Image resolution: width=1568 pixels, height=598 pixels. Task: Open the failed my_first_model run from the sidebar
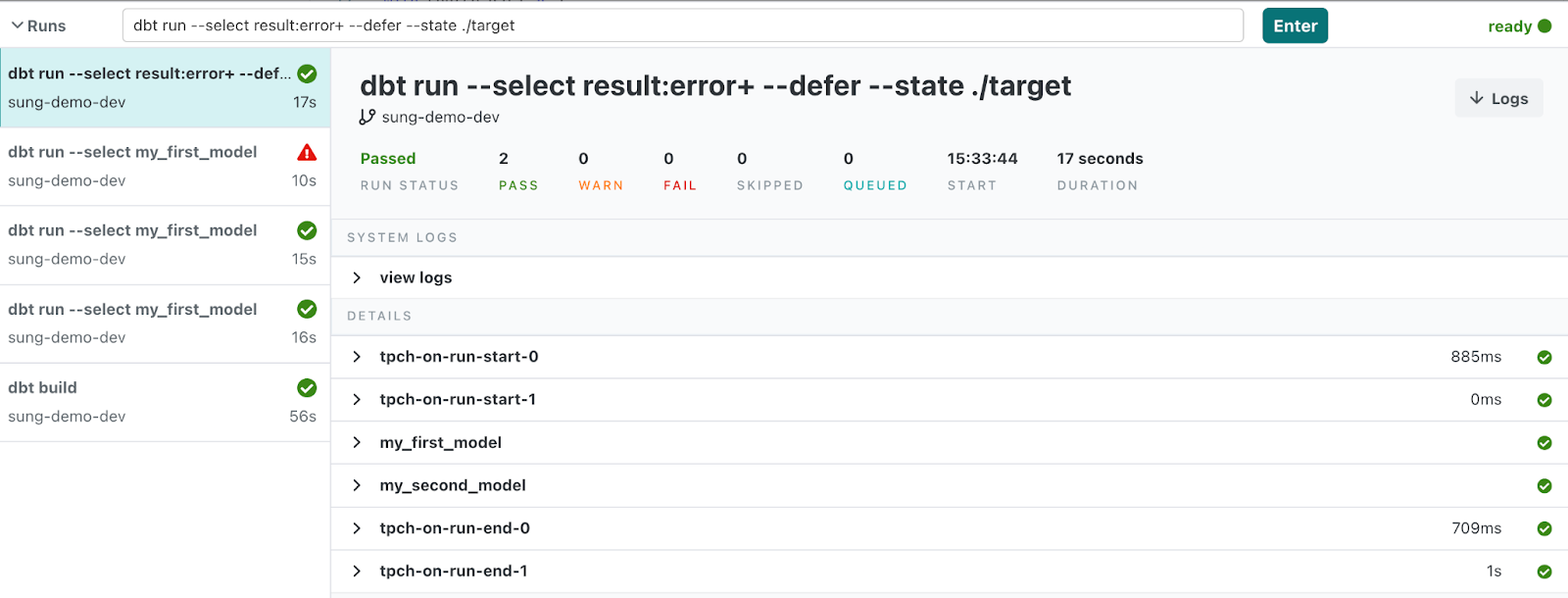coord(147,167)
